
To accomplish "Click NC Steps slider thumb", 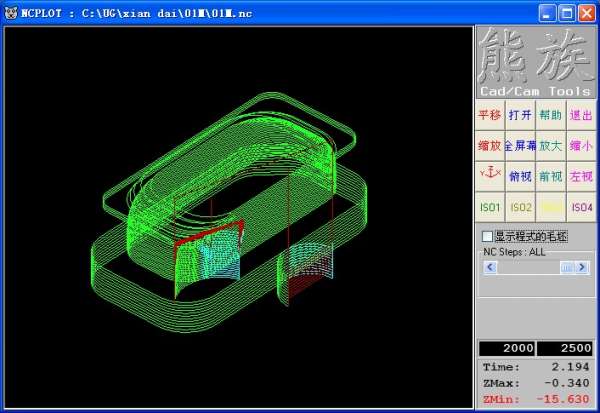I will pyautogui.click(x=567, y=267).
